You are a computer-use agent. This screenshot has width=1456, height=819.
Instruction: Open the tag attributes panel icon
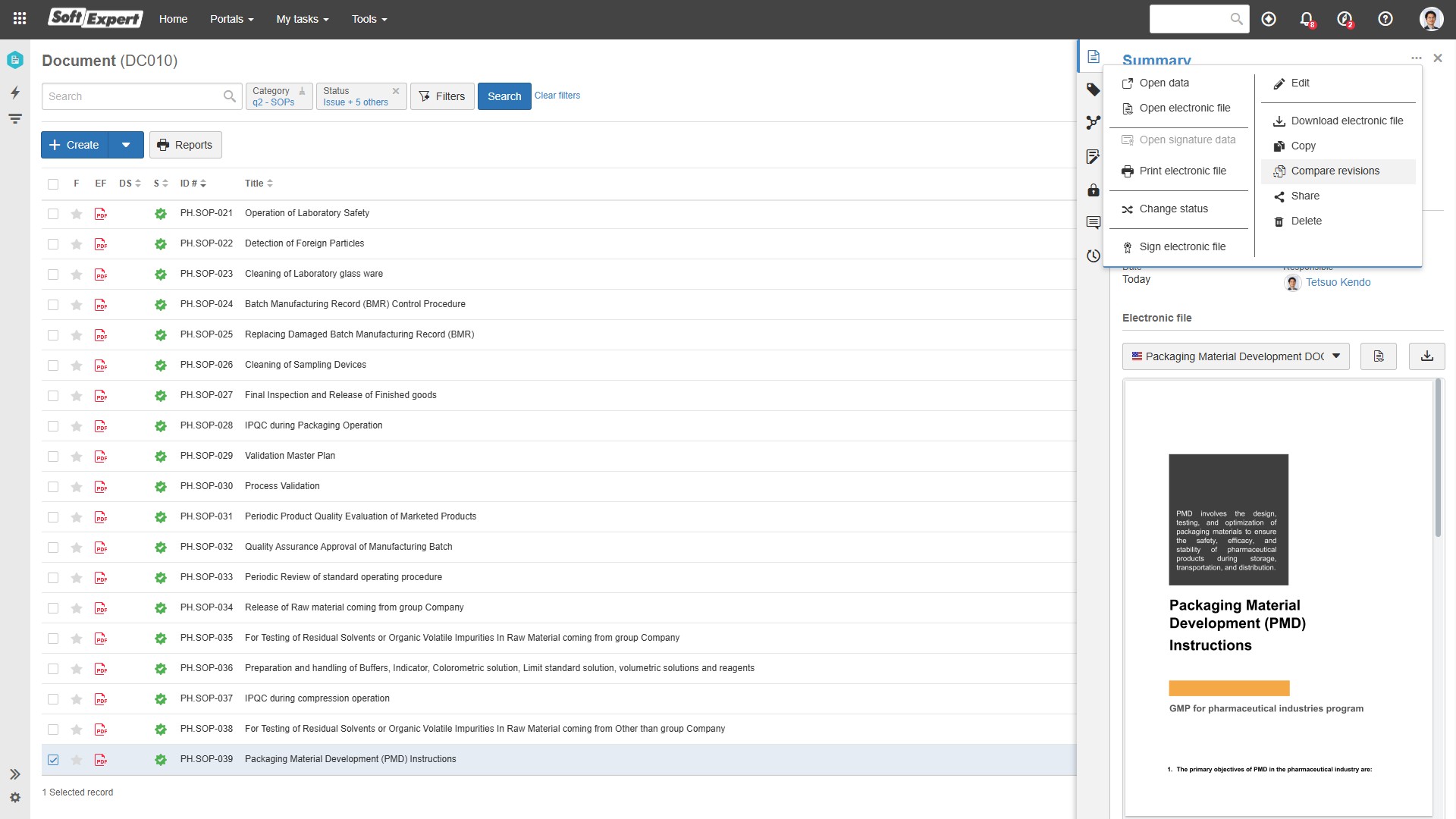(x=1094, y=89)
